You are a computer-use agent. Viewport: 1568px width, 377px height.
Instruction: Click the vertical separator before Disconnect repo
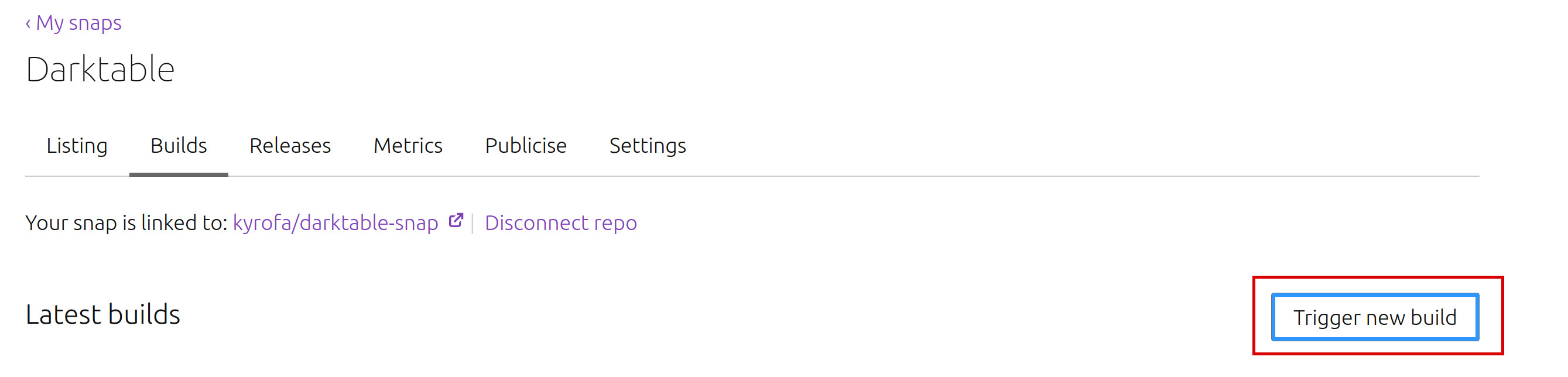click(473, 224)
